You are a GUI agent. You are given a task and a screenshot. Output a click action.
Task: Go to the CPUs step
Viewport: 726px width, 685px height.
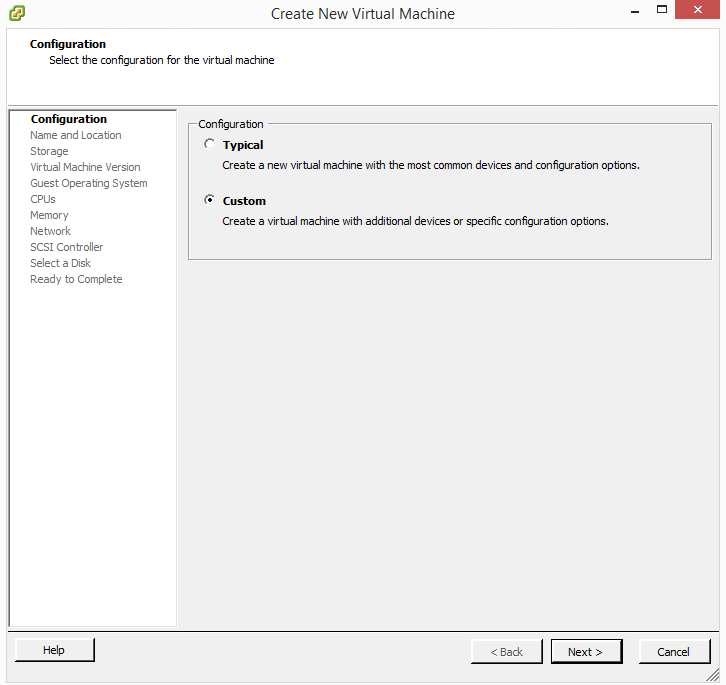[43, 199]
